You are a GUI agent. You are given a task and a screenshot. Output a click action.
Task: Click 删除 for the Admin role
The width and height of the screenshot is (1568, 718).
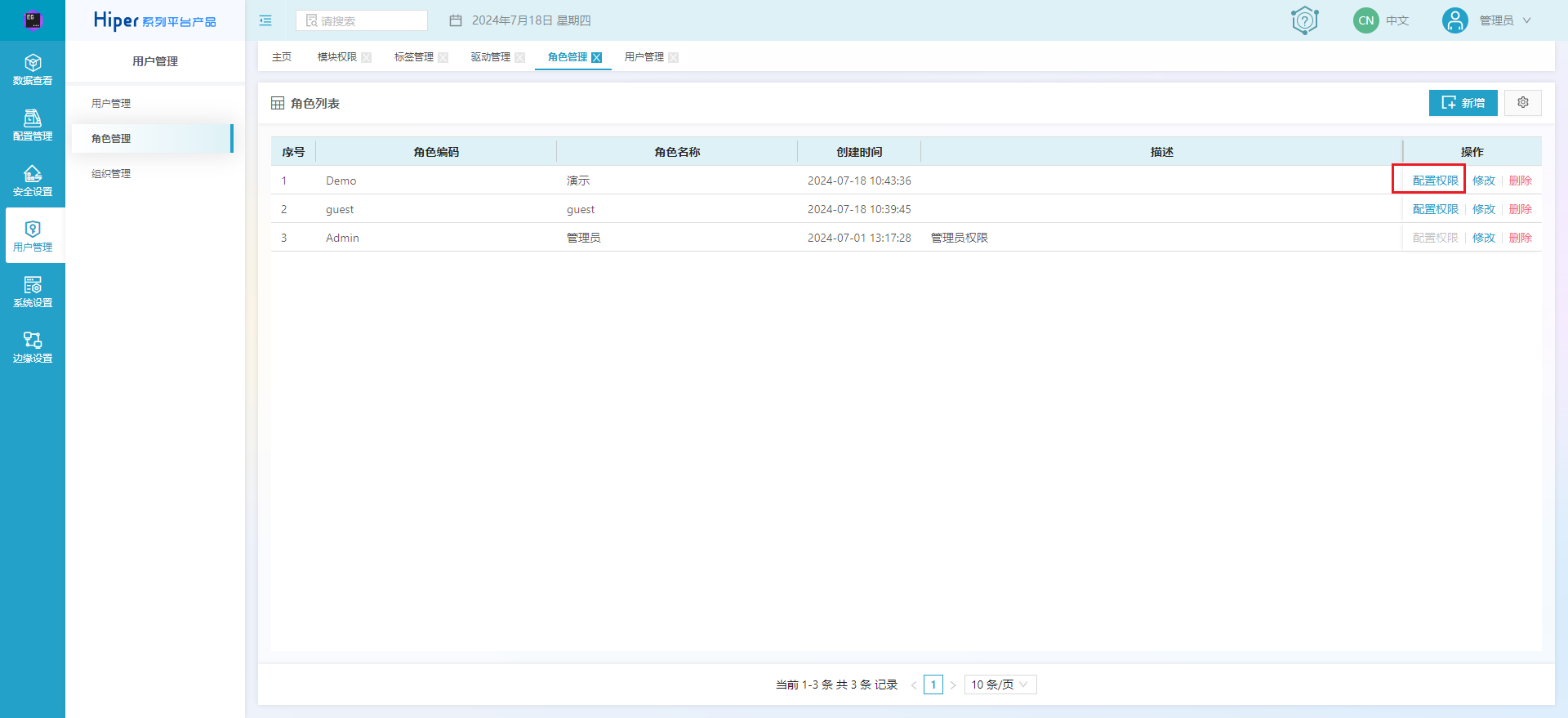pyautogui.click(x=1520, y=238)
